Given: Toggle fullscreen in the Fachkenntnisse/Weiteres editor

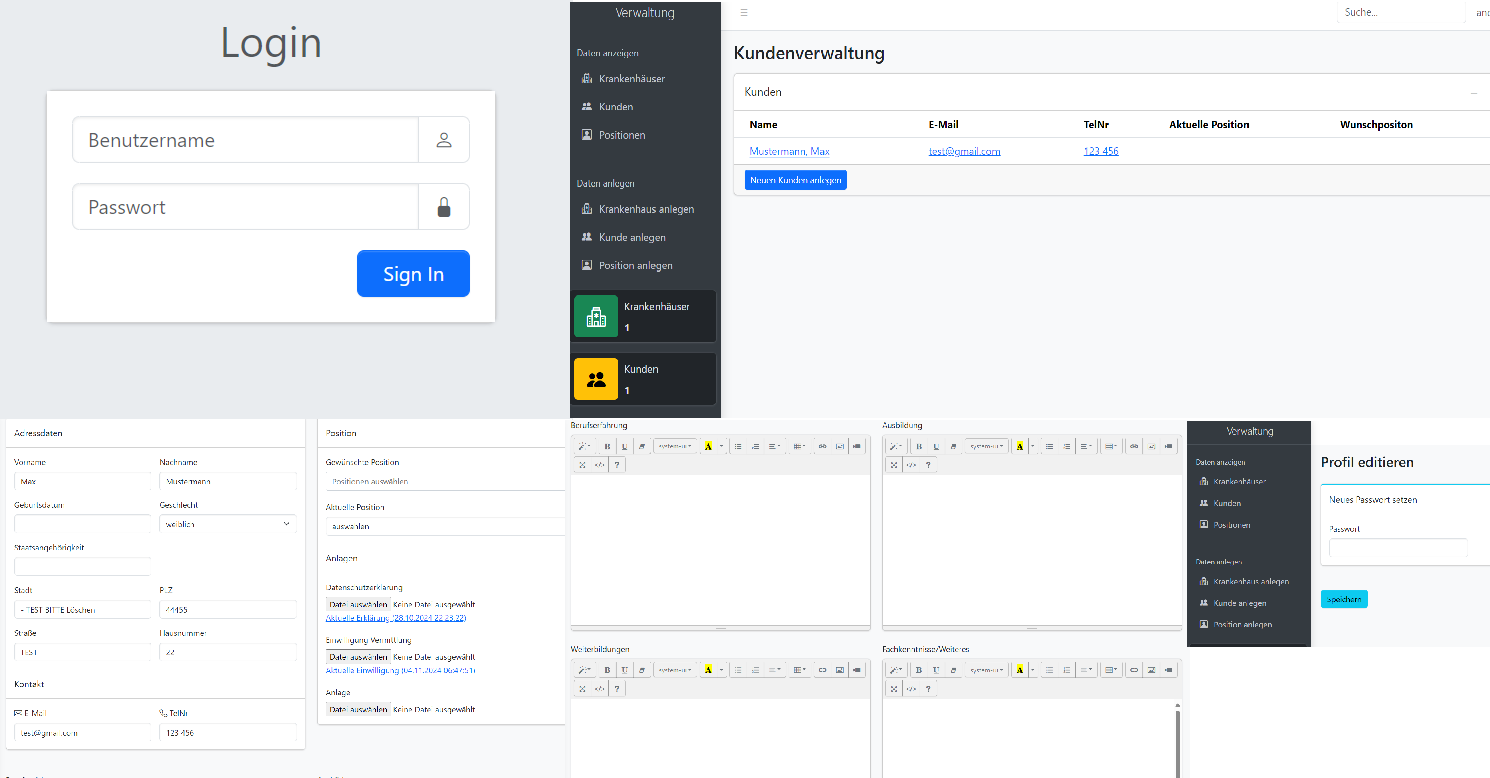Looking at the screenshot, I should [x=894, y=688].
